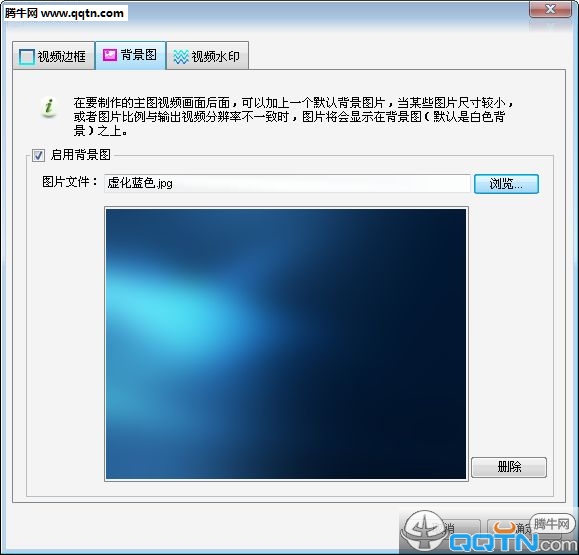The height and width of the screenshot is (555, 579).
Task: Click the 图片文件 label
Action: tap(69, 182)
